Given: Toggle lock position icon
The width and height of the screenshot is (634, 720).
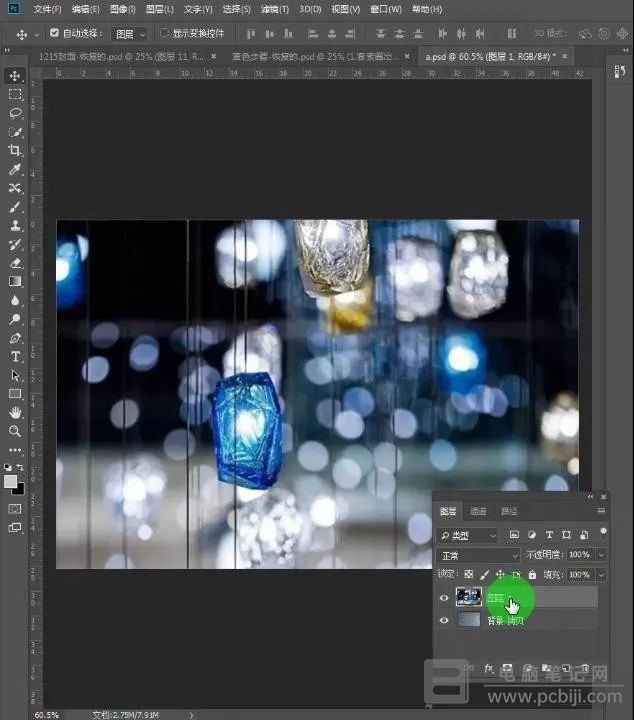Looking at the screenshot, I should 500,574.
